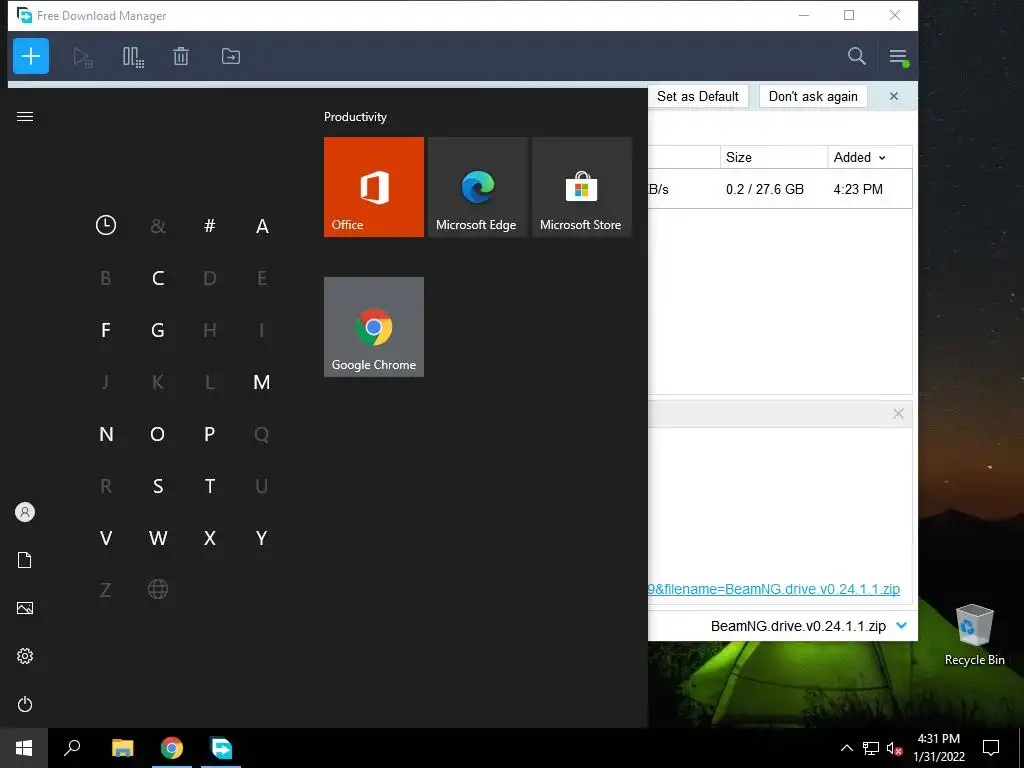Open BeamNG.drive download URL link
Image resolution: width=1024 pixels, height=768 pixels.
pyautogui.click(x=774, y=589)
